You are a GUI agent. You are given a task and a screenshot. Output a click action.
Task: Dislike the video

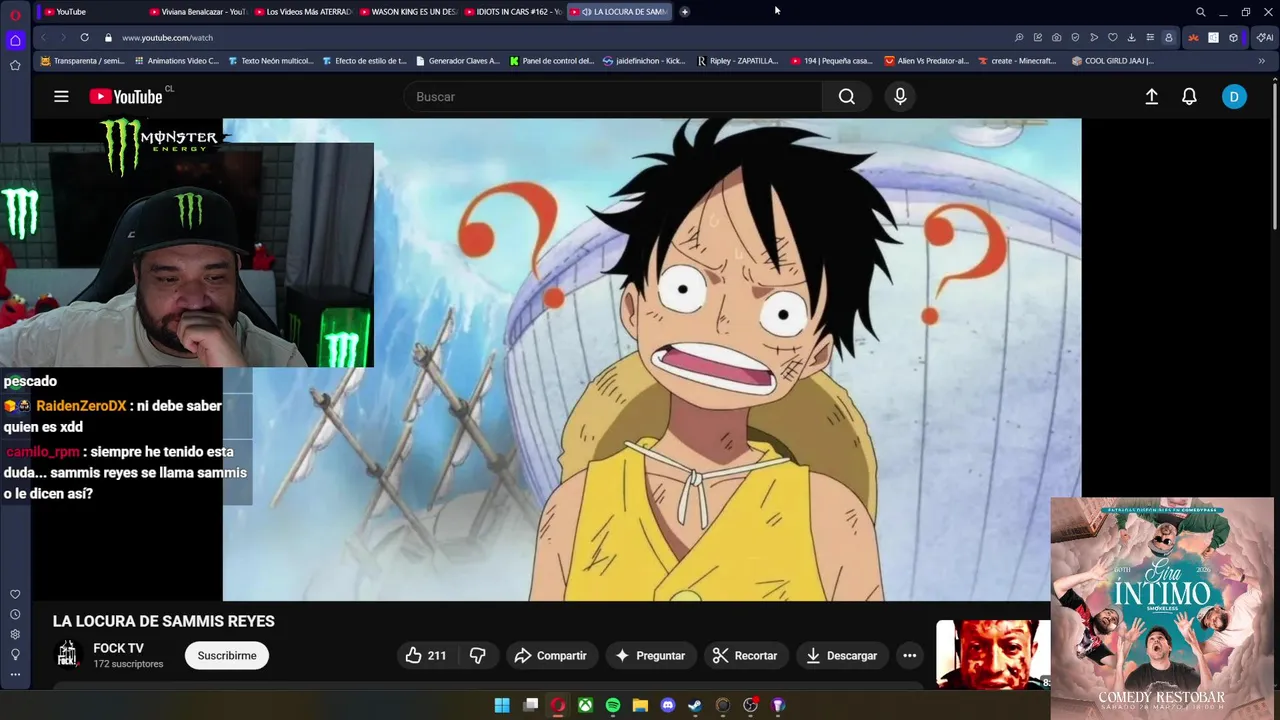click(478, 655)
